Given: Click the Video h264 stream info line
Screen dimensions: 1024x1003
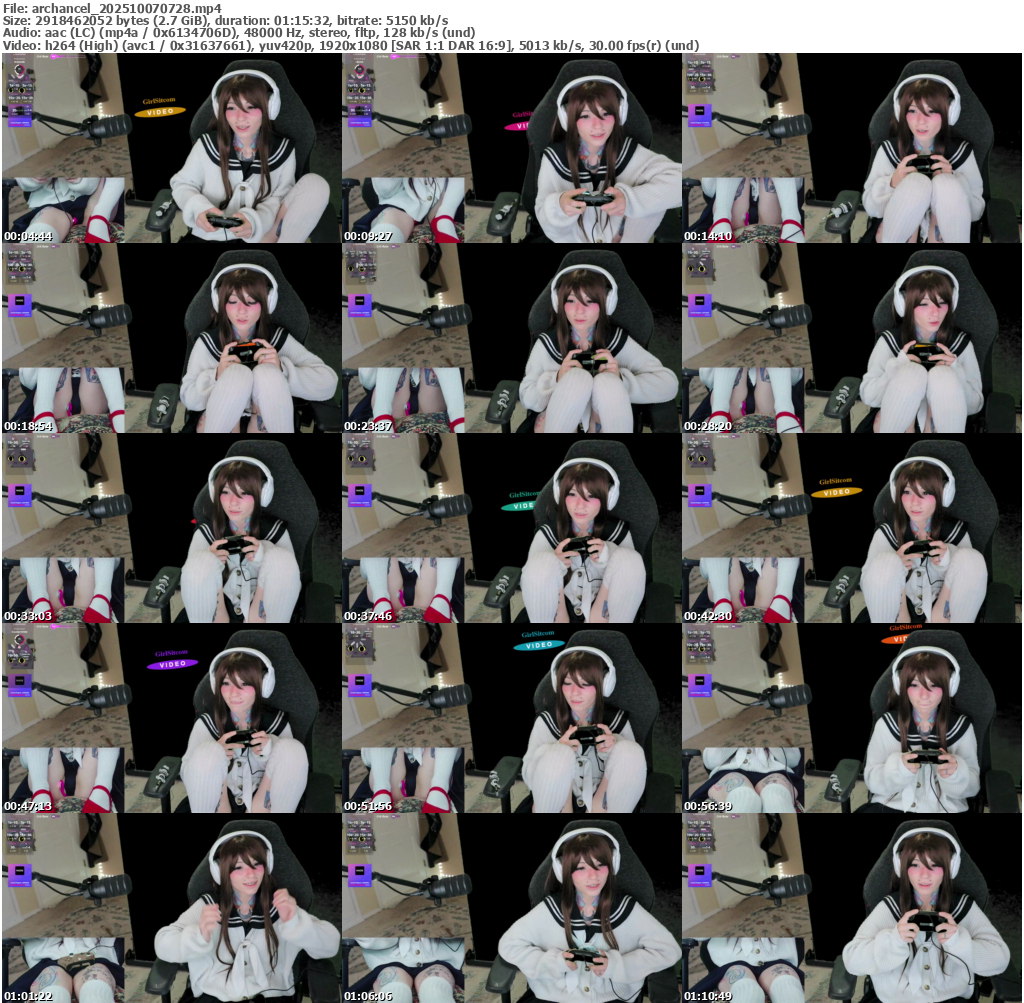Looking at the screenshot, I should [351, 46].
